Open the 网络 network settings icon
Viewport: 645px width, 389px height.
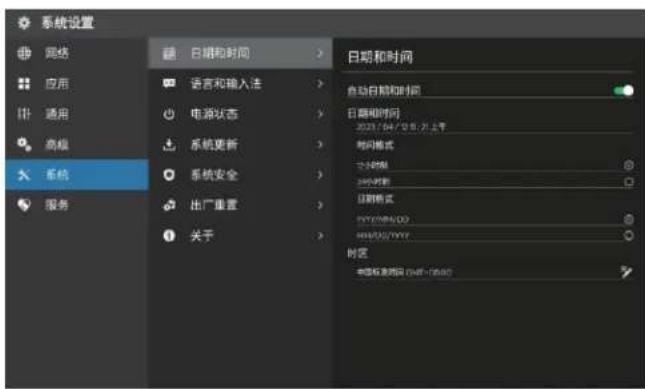point(24,53)
